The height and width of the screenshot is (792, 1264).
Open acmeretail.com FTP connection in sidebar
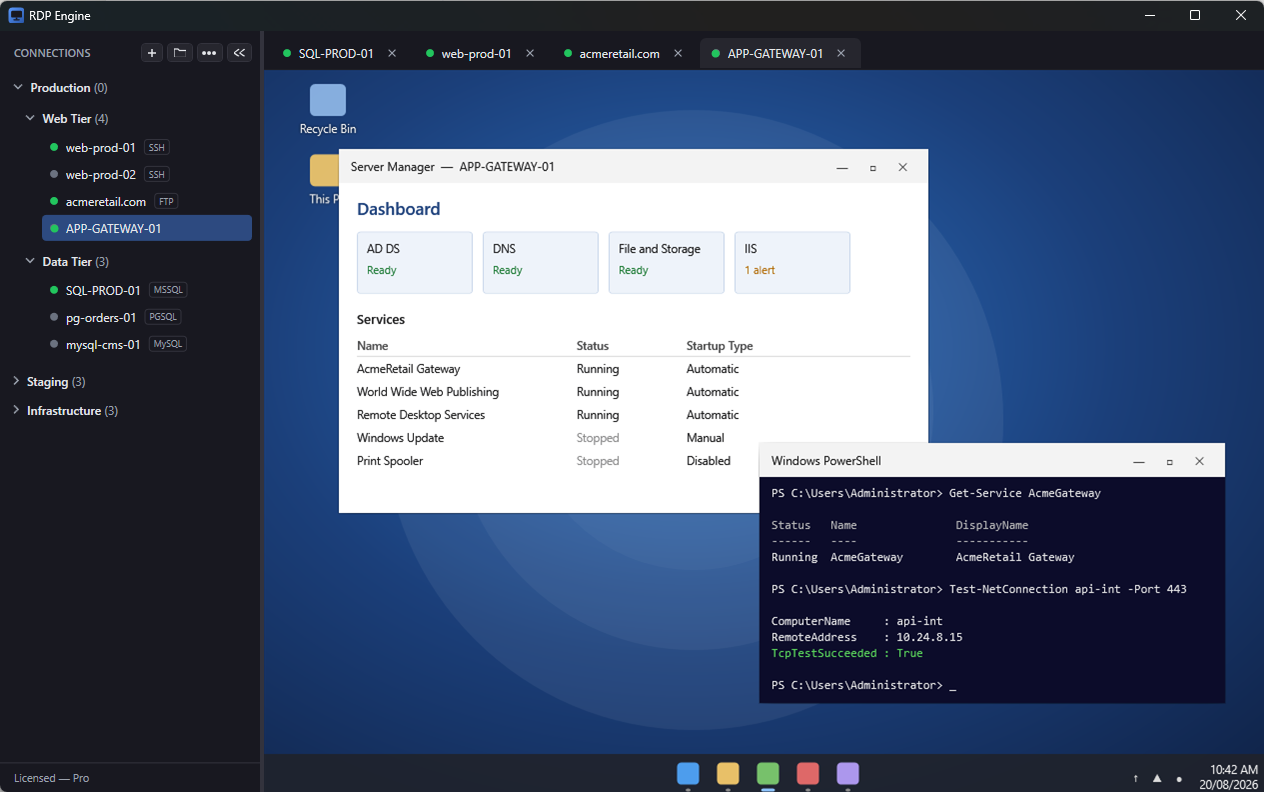(x=147, y=201)
